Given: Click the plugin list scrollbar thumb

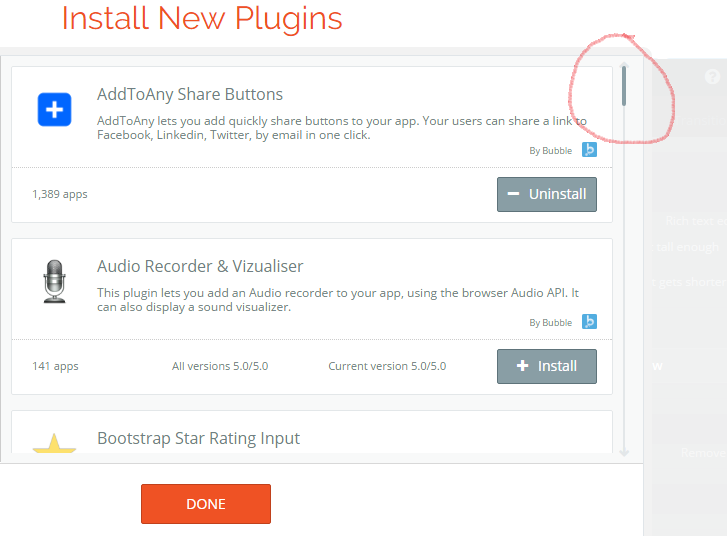Looking at the screenshot, I should click(x=624, y=86).
